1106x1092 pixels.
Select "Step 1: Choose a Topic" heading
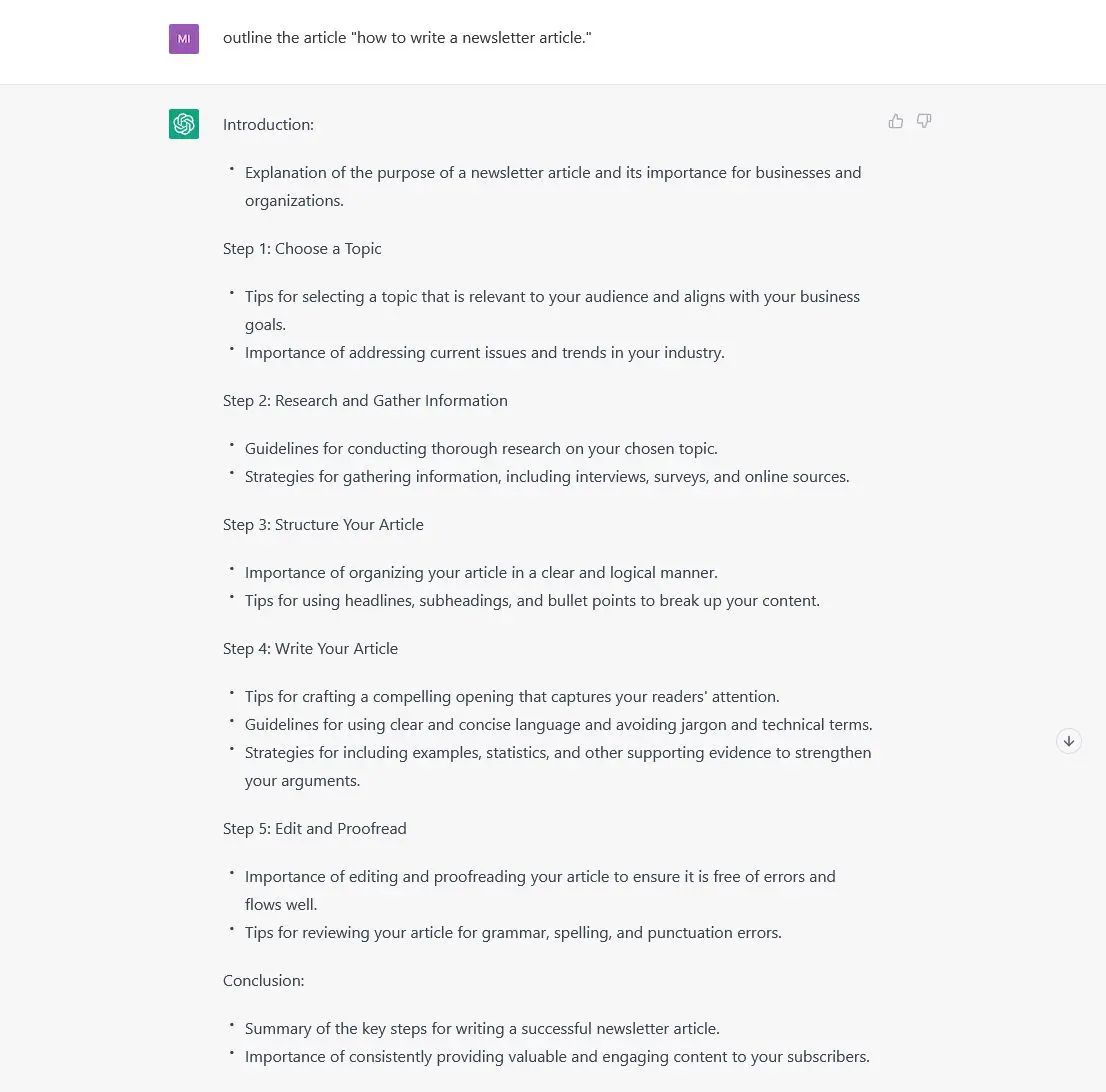tap(302, 248)
